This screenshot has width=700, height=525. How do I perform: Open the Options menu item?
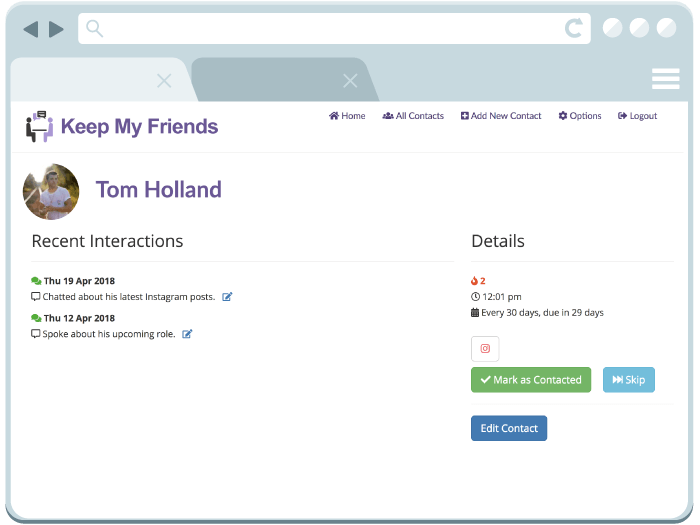(580, 116)
